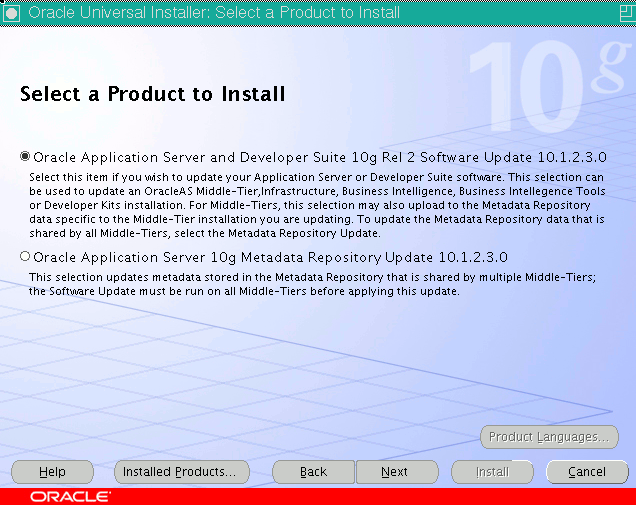Open the window menu icon in title bar
The width and height of the screenshot is (636, 505).
click(11, 13)
